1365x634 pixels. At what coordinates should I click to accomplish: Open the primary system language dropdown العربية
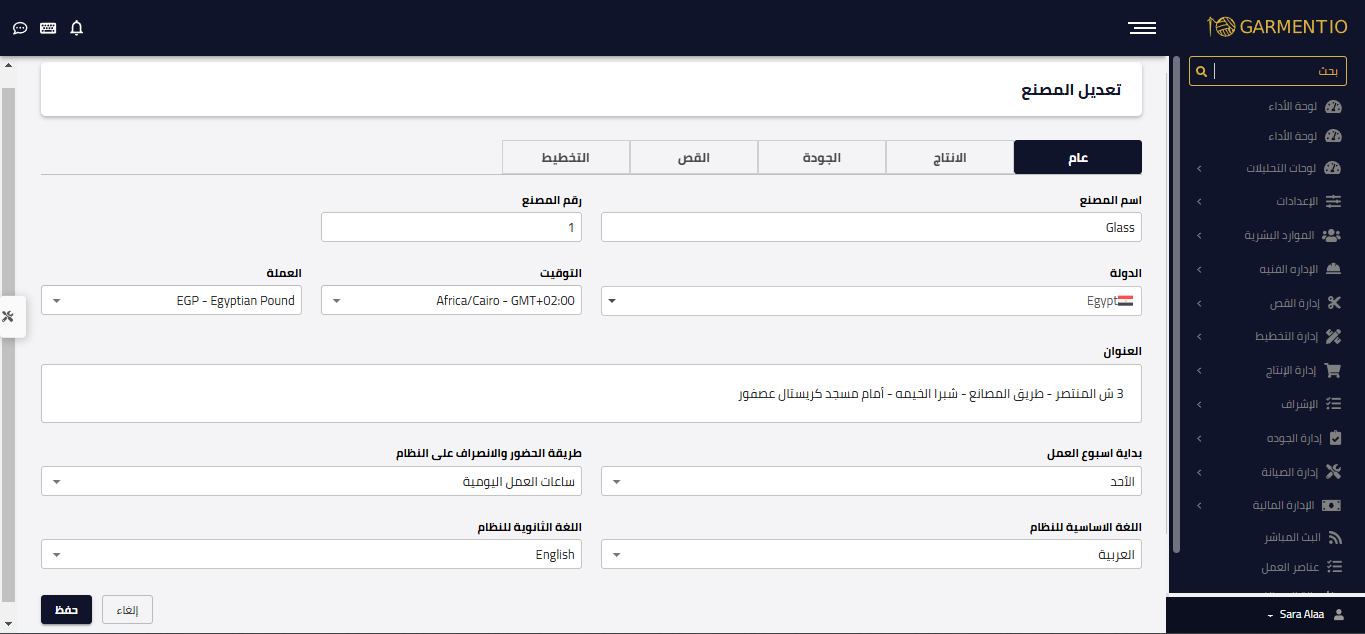[871, 554]
